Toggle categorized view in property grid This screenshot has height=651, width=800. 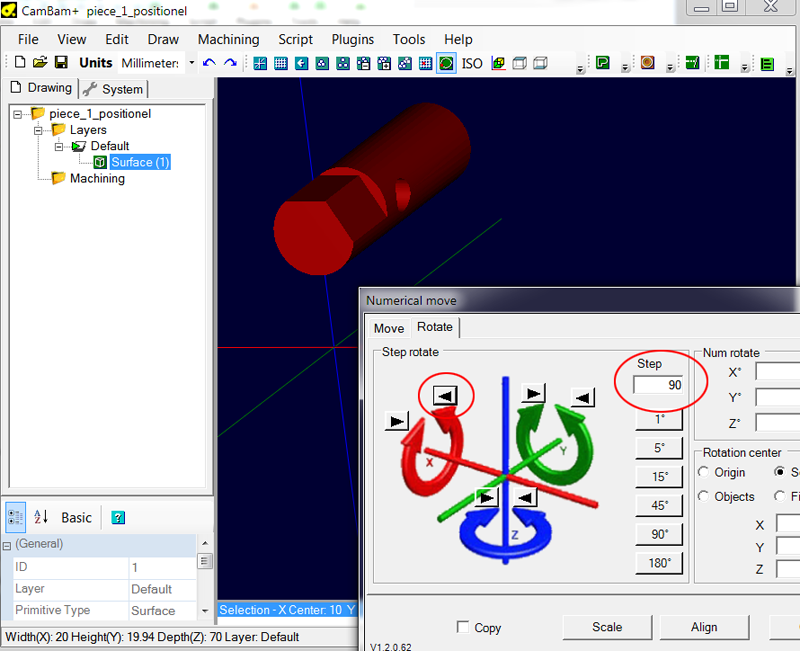(x=15, y=517)
